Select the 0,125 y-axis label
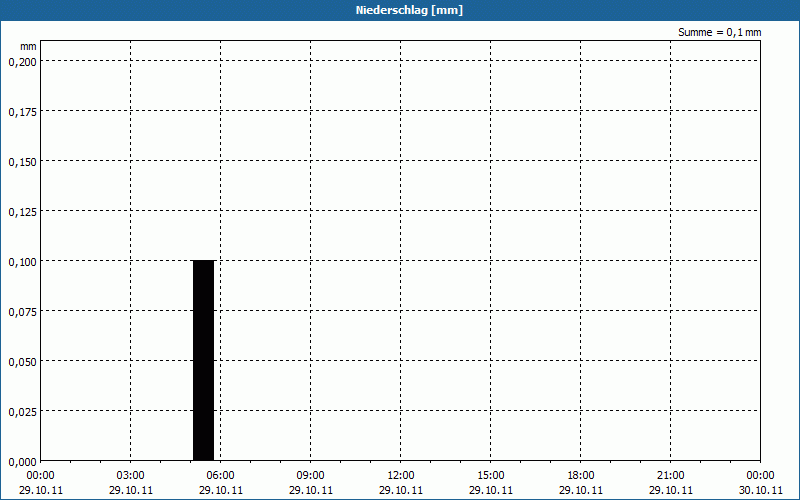The image size is (800, 500). (22, 211)
